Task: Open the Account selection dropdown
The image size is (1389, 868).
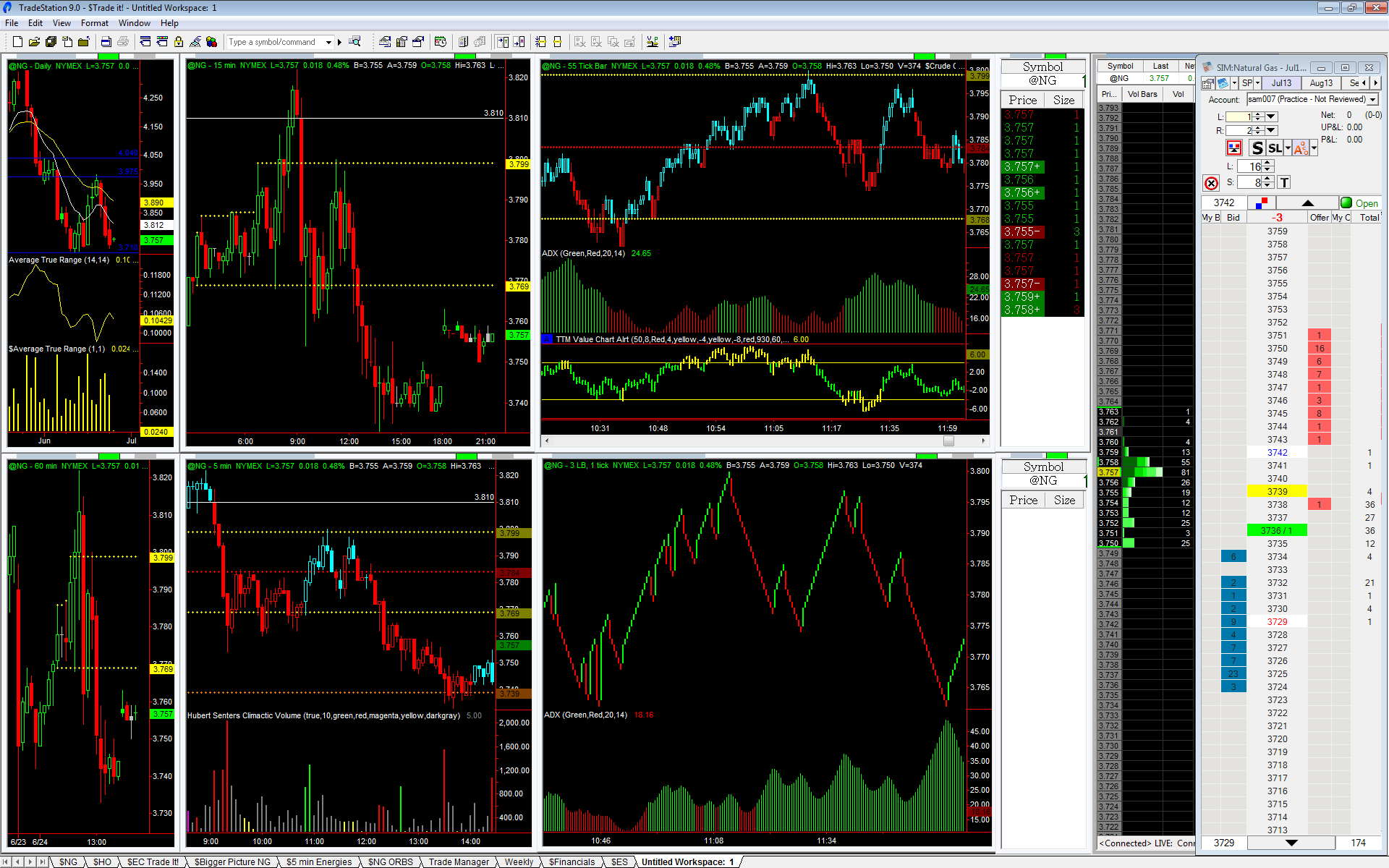Action: pos(1373,100)
